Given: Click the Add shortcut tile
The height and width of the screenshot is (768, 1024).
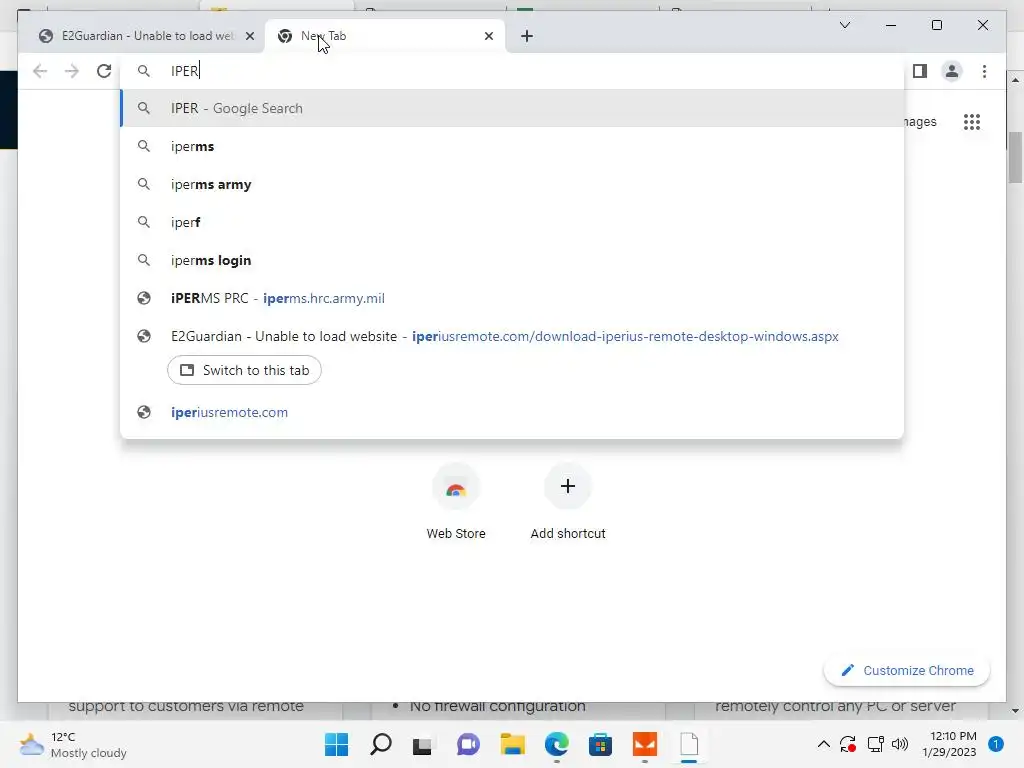Looking at the screenshot, I should click(x=568, y=502).
